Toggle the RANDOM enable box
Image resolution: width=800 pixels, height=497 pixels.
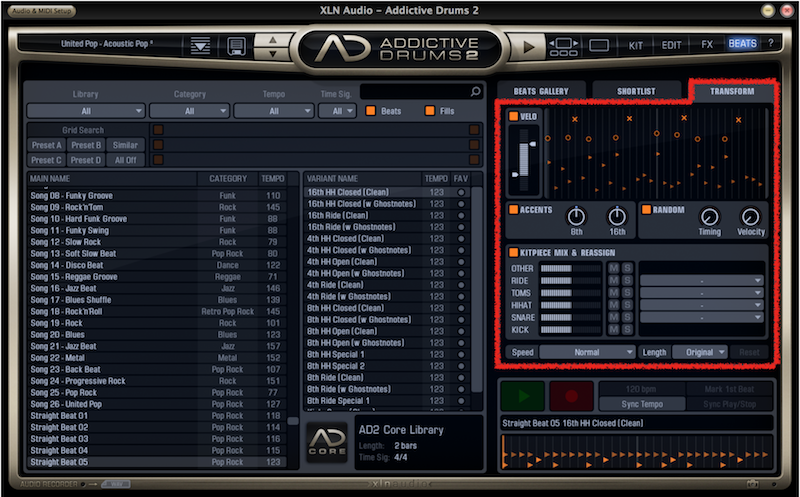pos(646,210)
